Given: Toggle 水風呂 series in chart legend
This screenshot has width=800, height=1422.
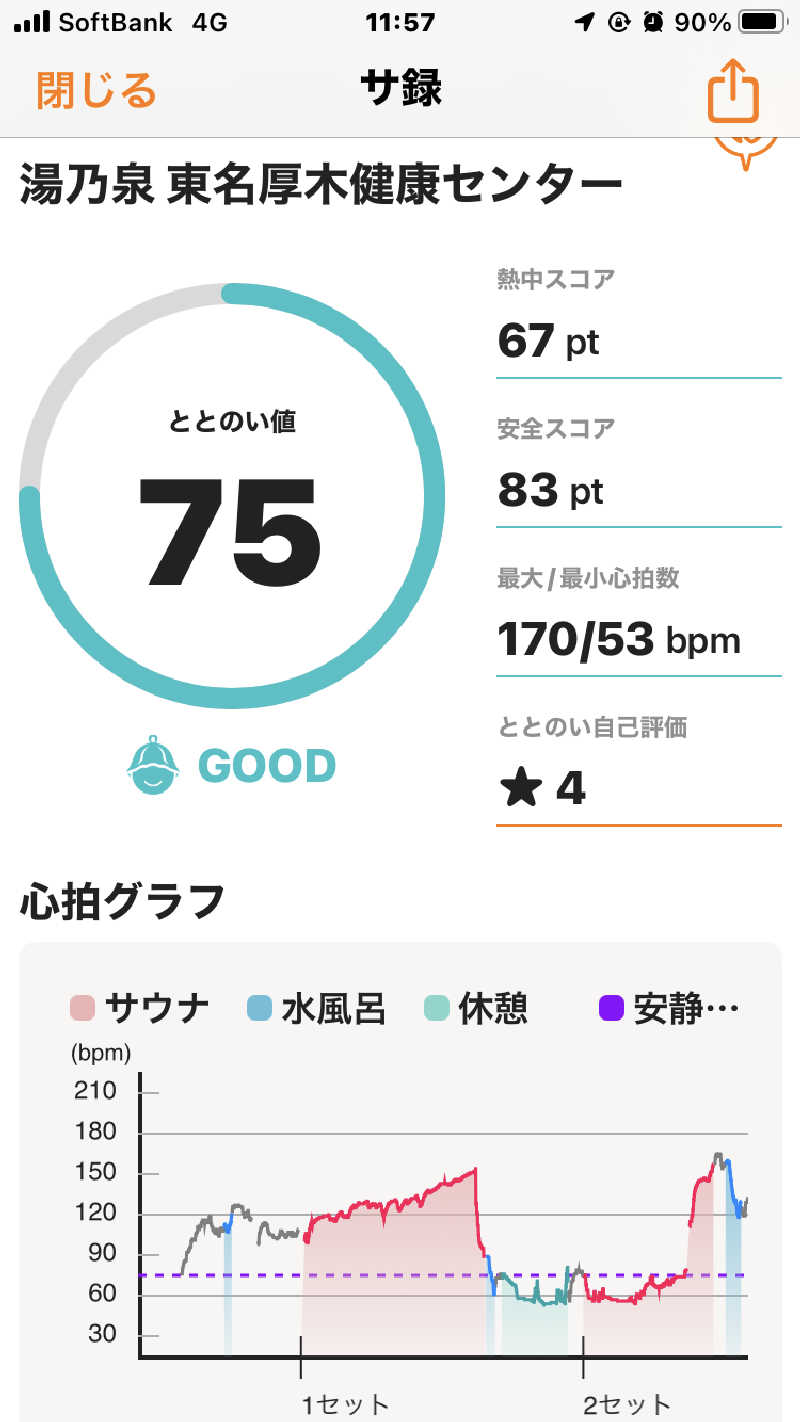Looking at the screenshot, I should click(315, 1008).
